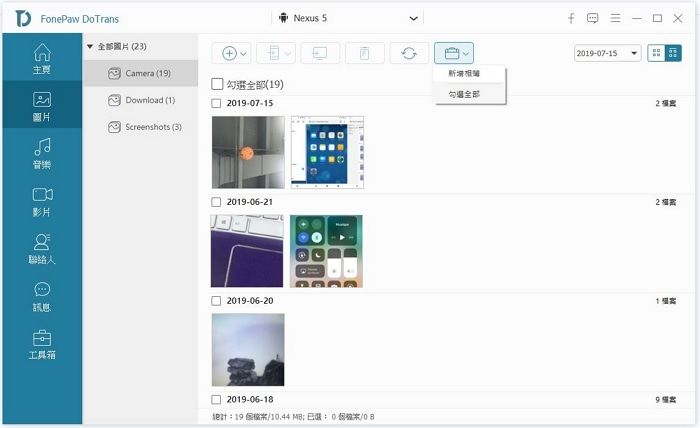Viewport: 700px width, 428px height.
Task: Open the Toolbox (工具箱) section
Action: (x=42, y=345)
